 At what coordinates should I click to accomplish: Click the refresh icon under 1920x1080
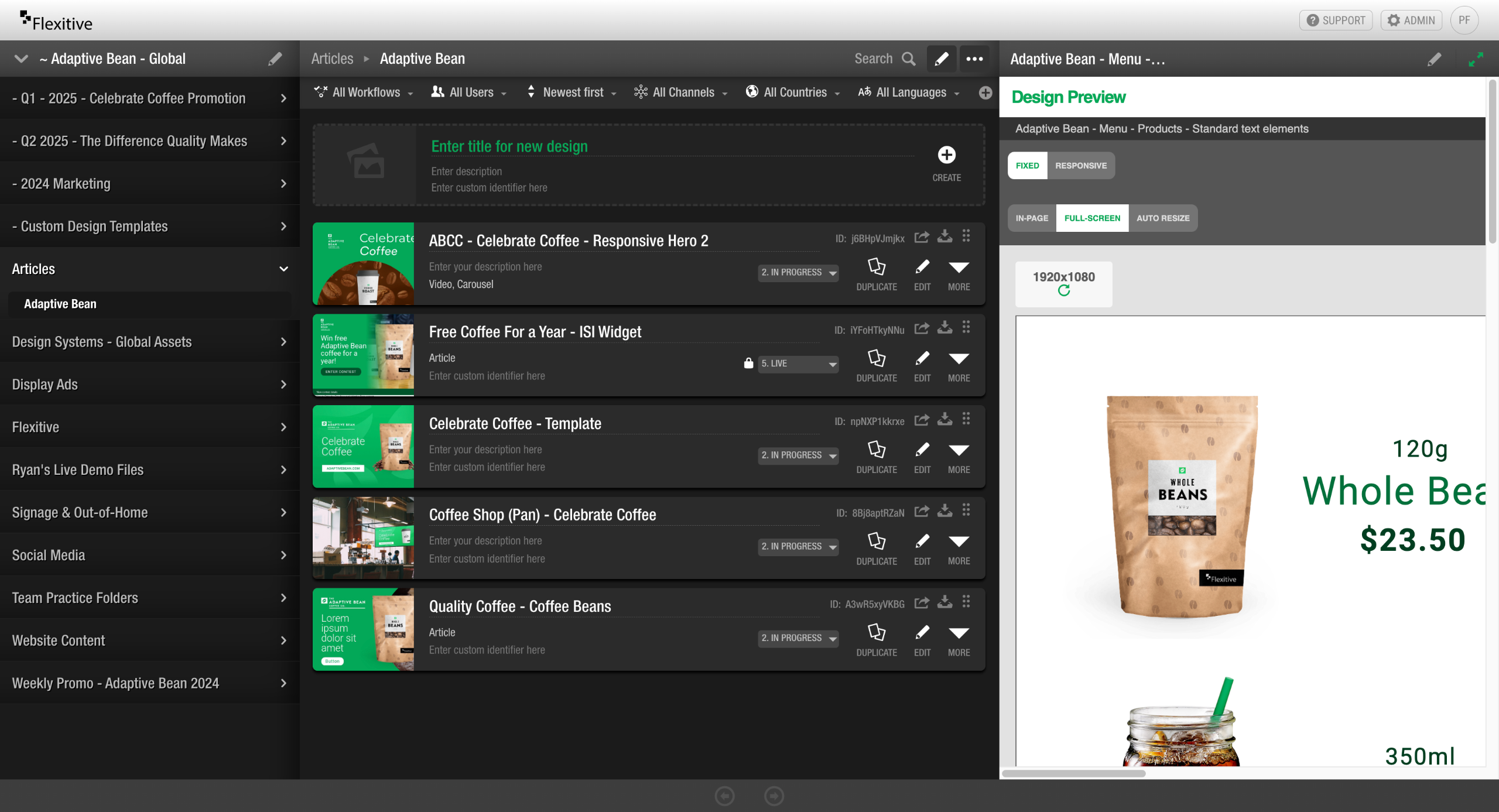click(1063, 291)
